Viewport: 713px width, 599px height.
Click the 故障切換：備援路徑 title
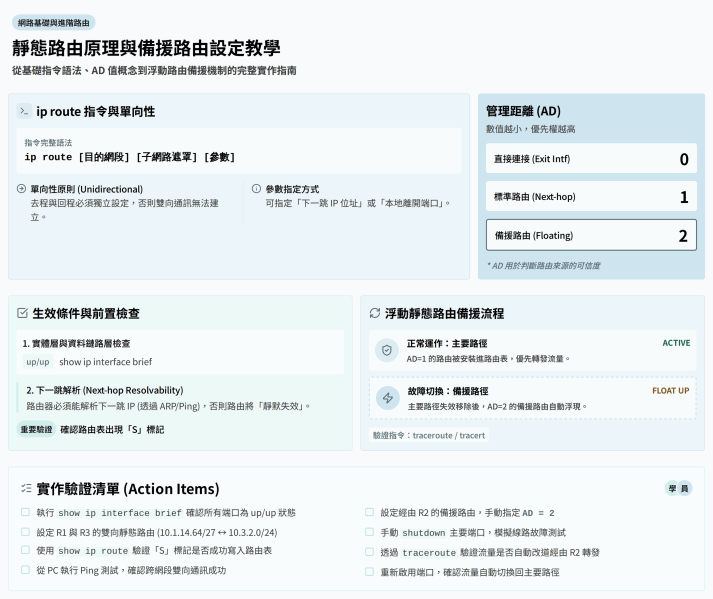click(x=448, y=391)
